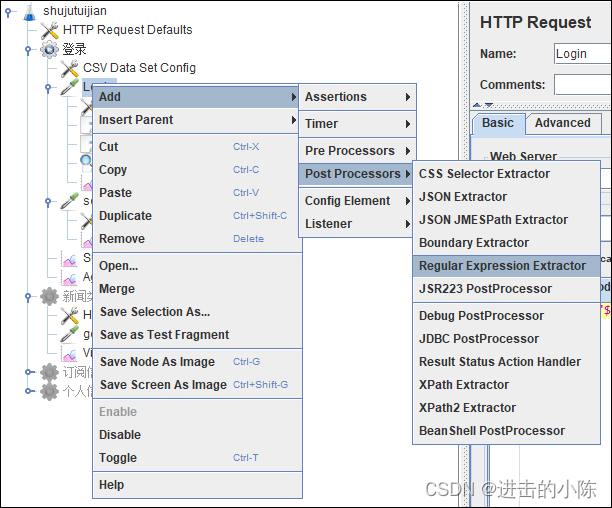The width and height of the screenshot is (612, 508).
Task: Open Help from the context menu
Action: click(x=196, y=485)
